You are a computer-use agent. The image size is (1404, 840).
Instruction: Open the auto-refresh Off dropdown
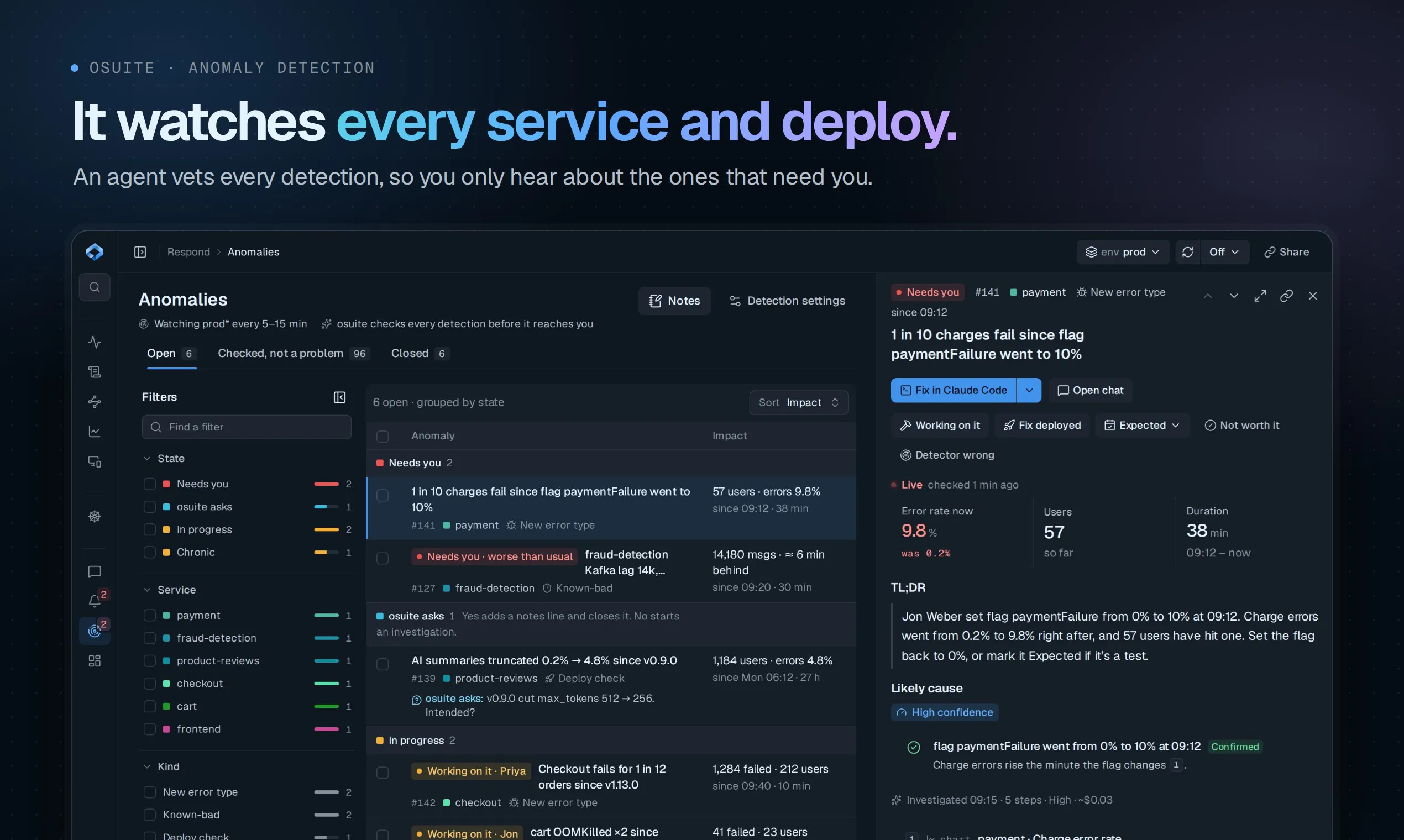coord(1224,252)
